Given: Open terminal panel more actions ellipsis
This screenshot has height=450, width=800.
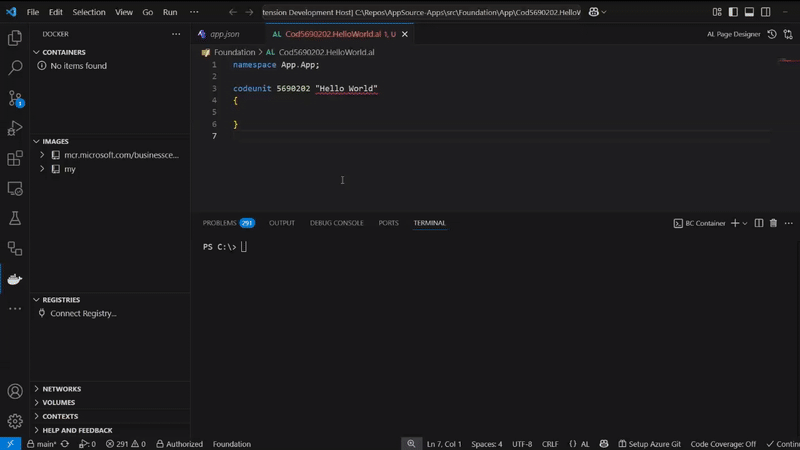Looking at the screenshot, I should pyautogui.click(x=789, y=223).
